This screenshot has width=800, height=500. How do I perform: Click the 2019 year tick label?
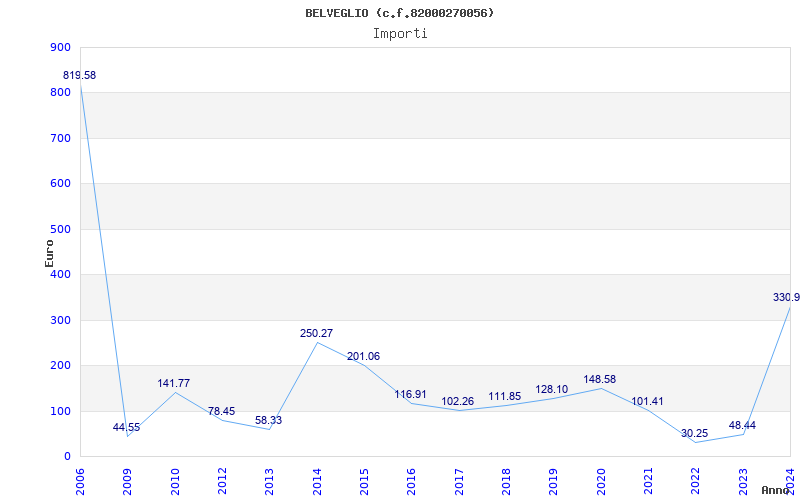554,482
